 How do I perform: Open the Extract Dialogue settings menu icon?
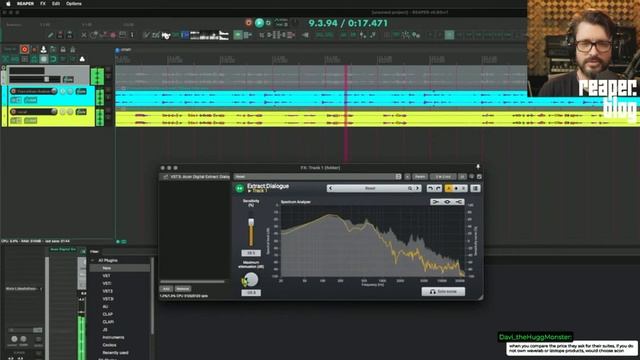coord(475,188)
